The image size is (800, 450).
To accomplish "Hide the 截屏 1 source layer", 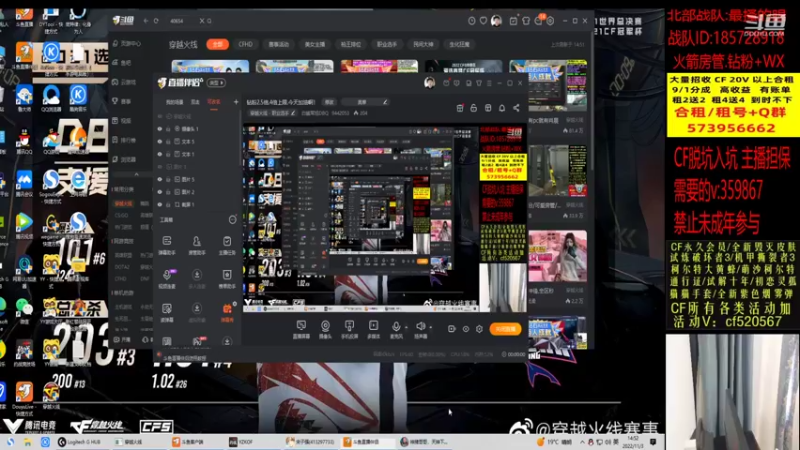I will coord(160,205).
